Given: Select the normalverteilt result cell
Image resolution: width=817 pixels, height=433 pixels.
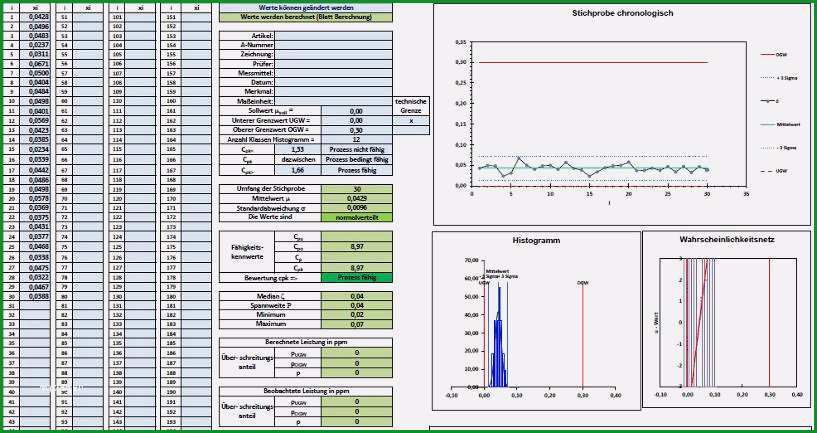Looking at the screenshot, I should pos(357,217).
